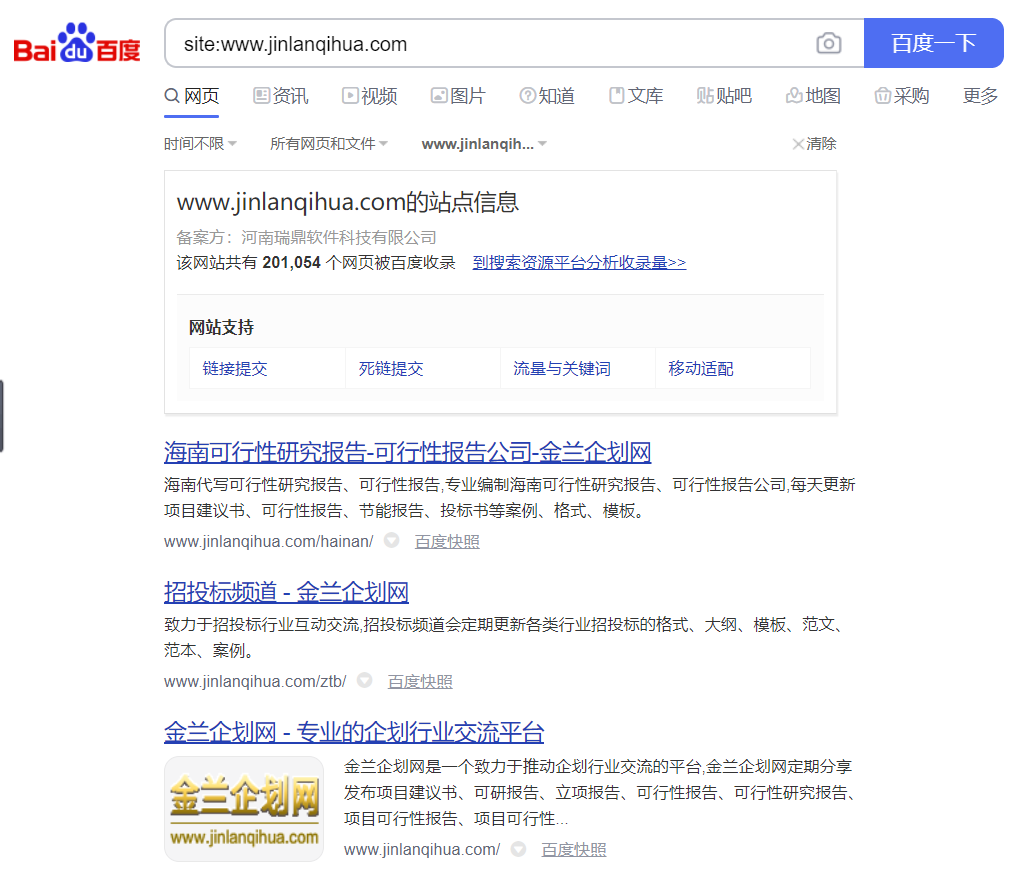Go to the 文库 tab

pos(636,96)
